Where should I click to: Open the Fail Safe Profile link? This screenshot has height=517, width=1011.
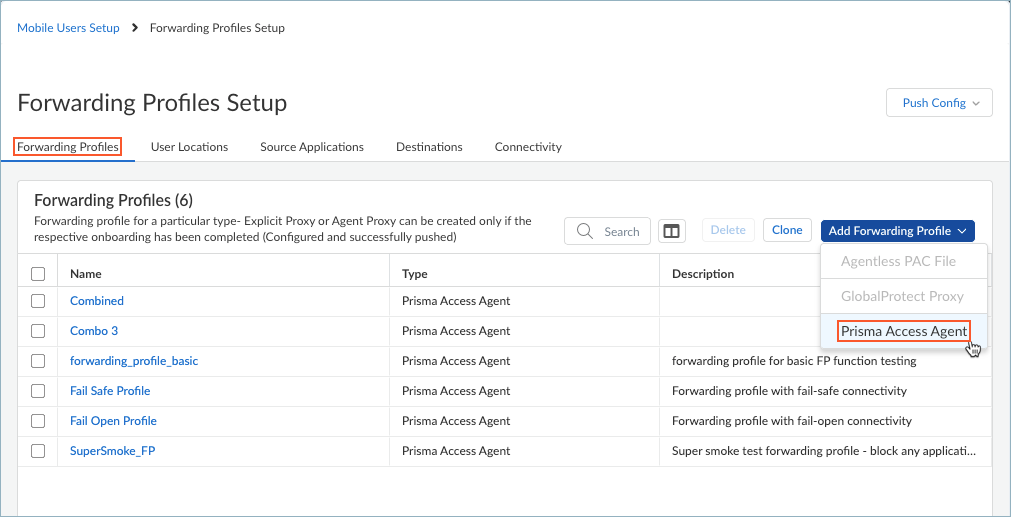click(x=110, y=391)
